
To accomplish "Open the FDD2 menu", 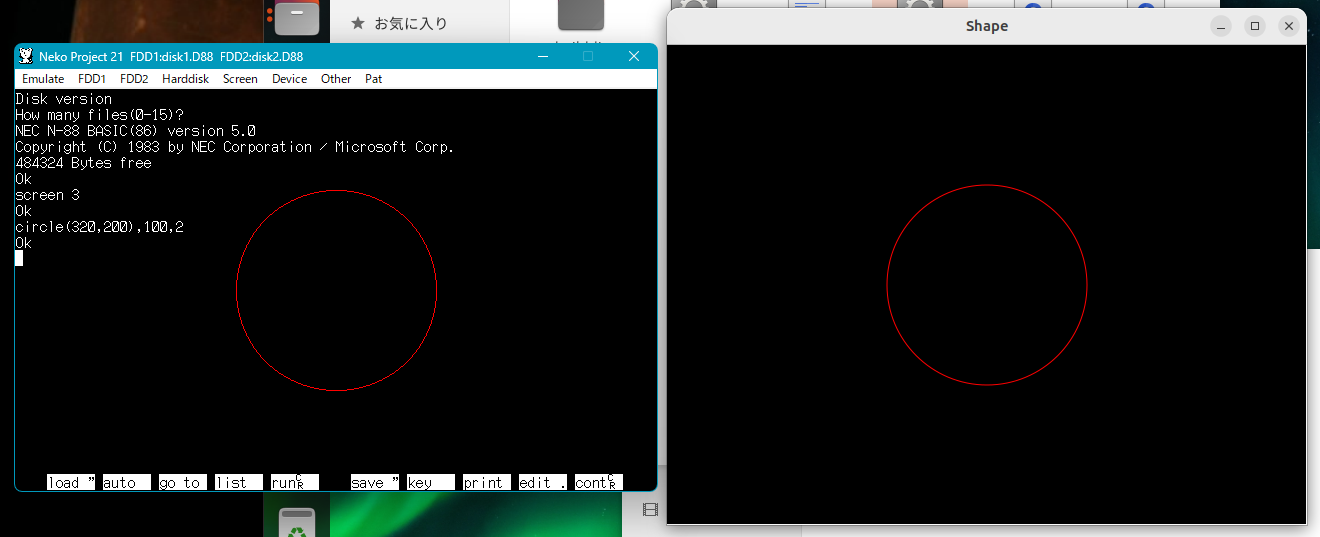I will point(134,79).
